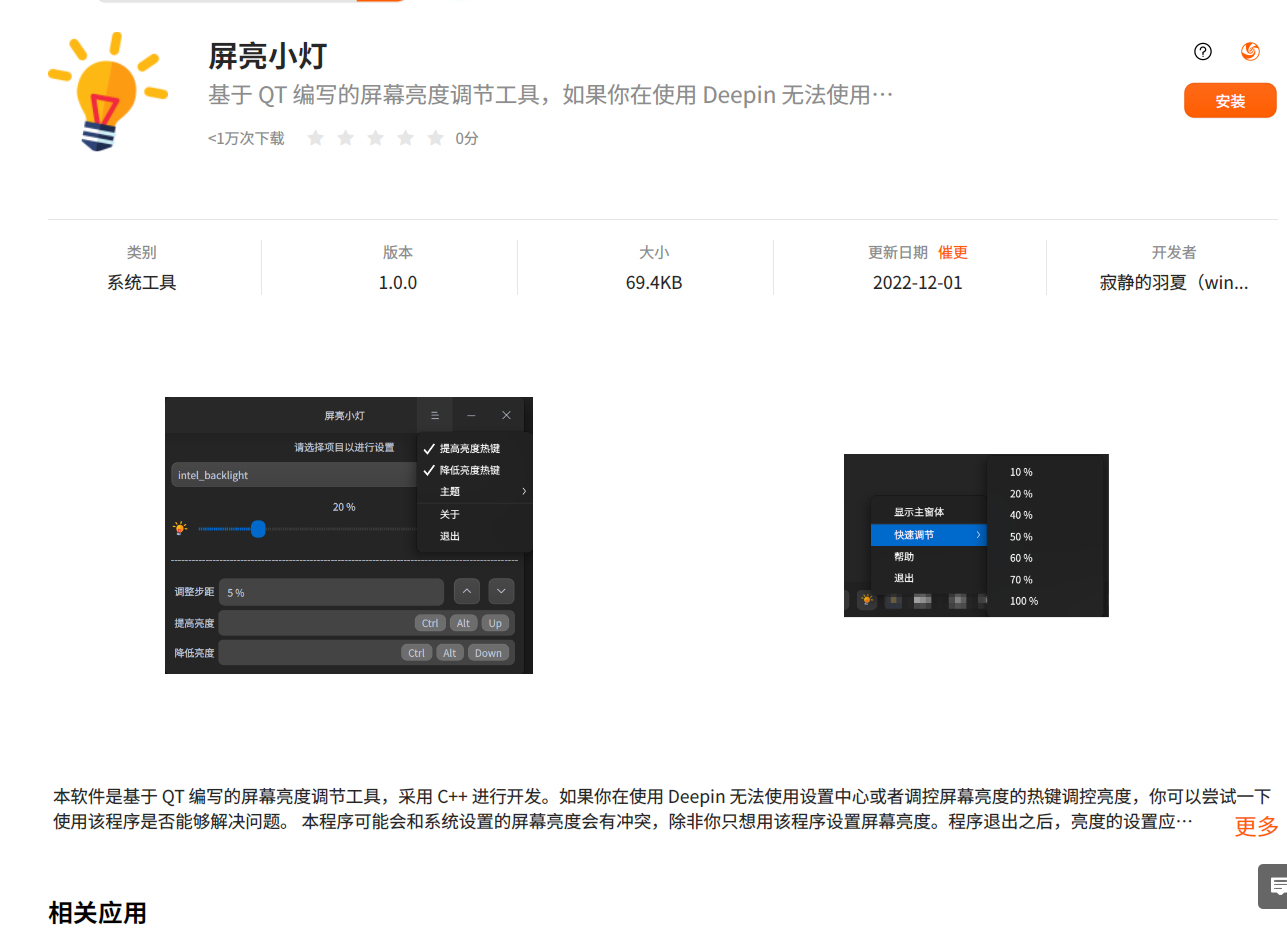Click the help question mark icon
The height and width of the screenshot is (943, 1287).
point(1202,51)
